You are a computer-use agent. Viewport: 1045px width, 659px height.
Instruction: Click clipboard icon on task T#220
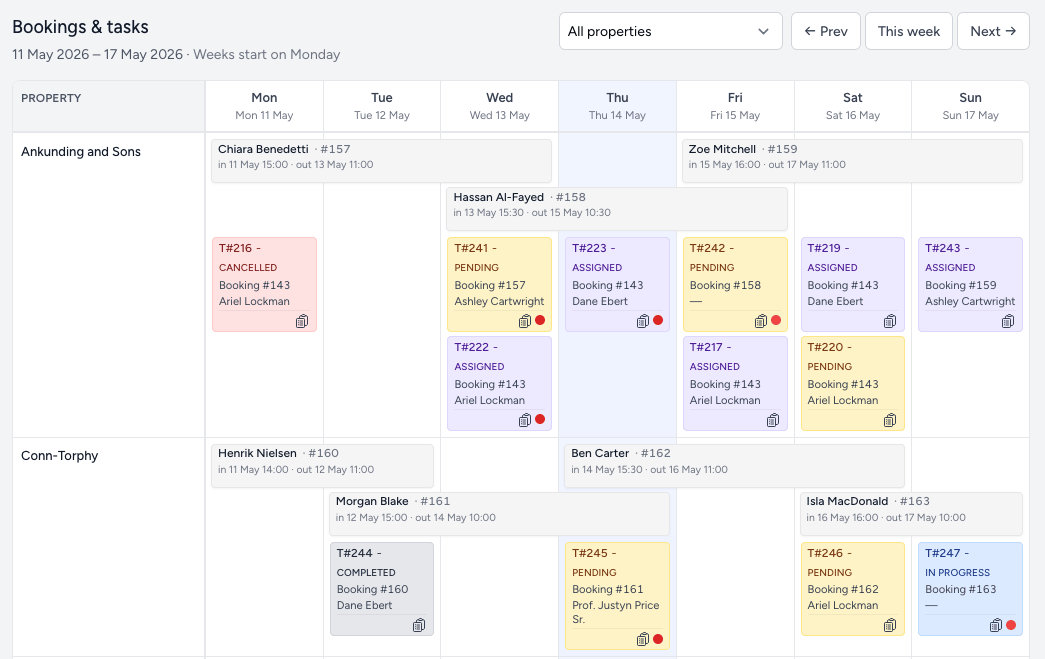pyautogui.click(x=890, y=420)
